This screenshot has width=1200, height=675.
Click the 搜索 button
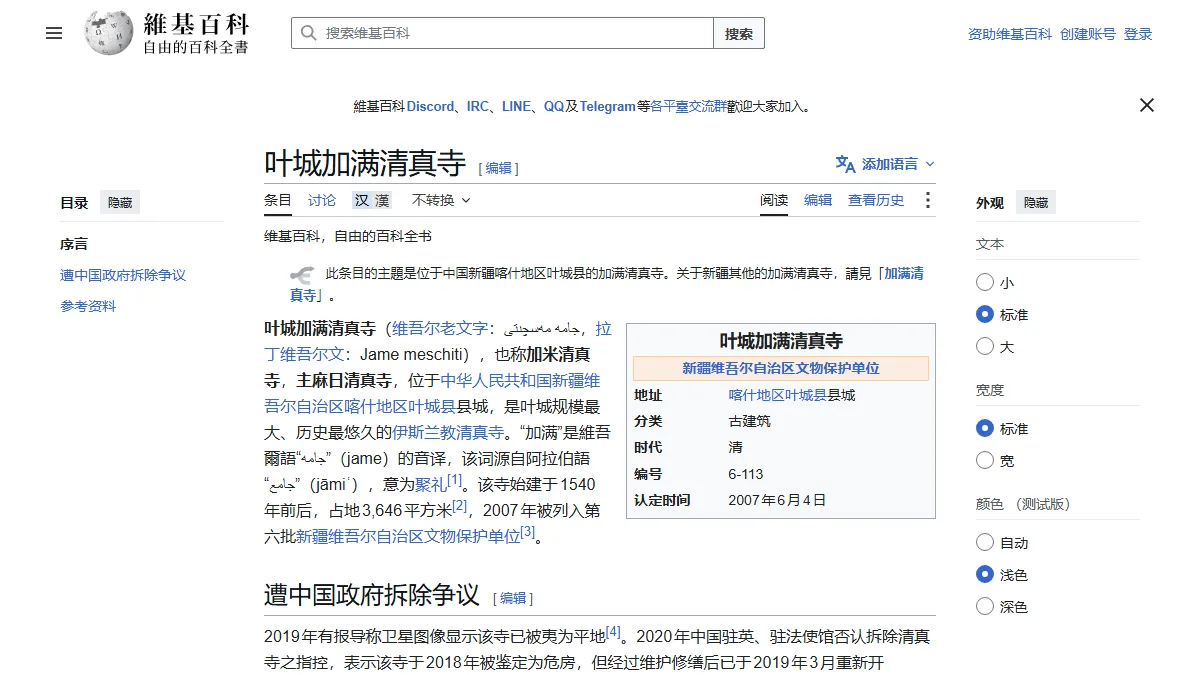(x=739, y=33)
